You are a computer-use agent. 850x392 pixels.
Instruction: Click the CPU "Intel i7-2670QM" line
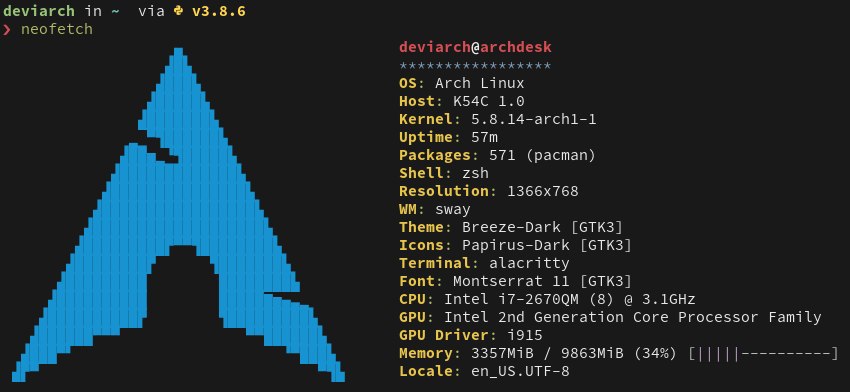(547, 299)
